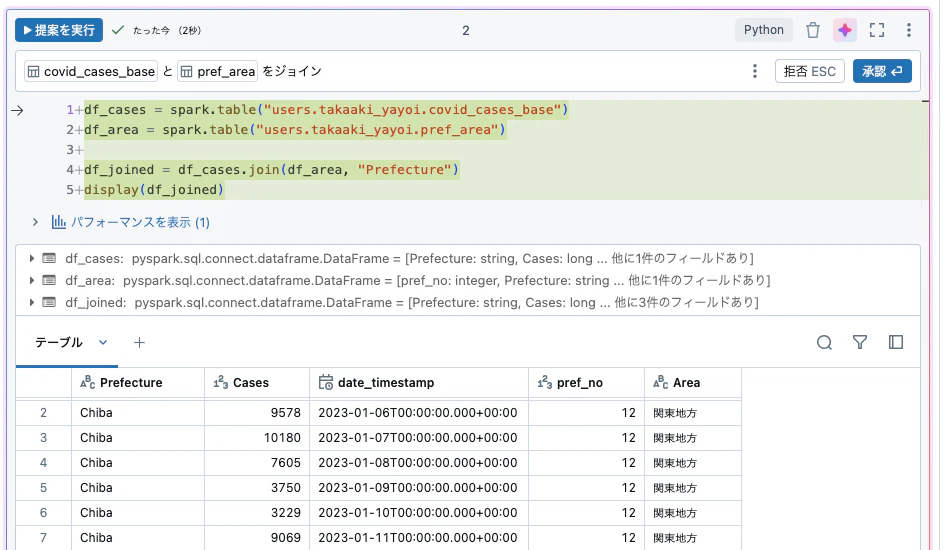Click the display(df_joined) code line

click(x=154, y=190)
